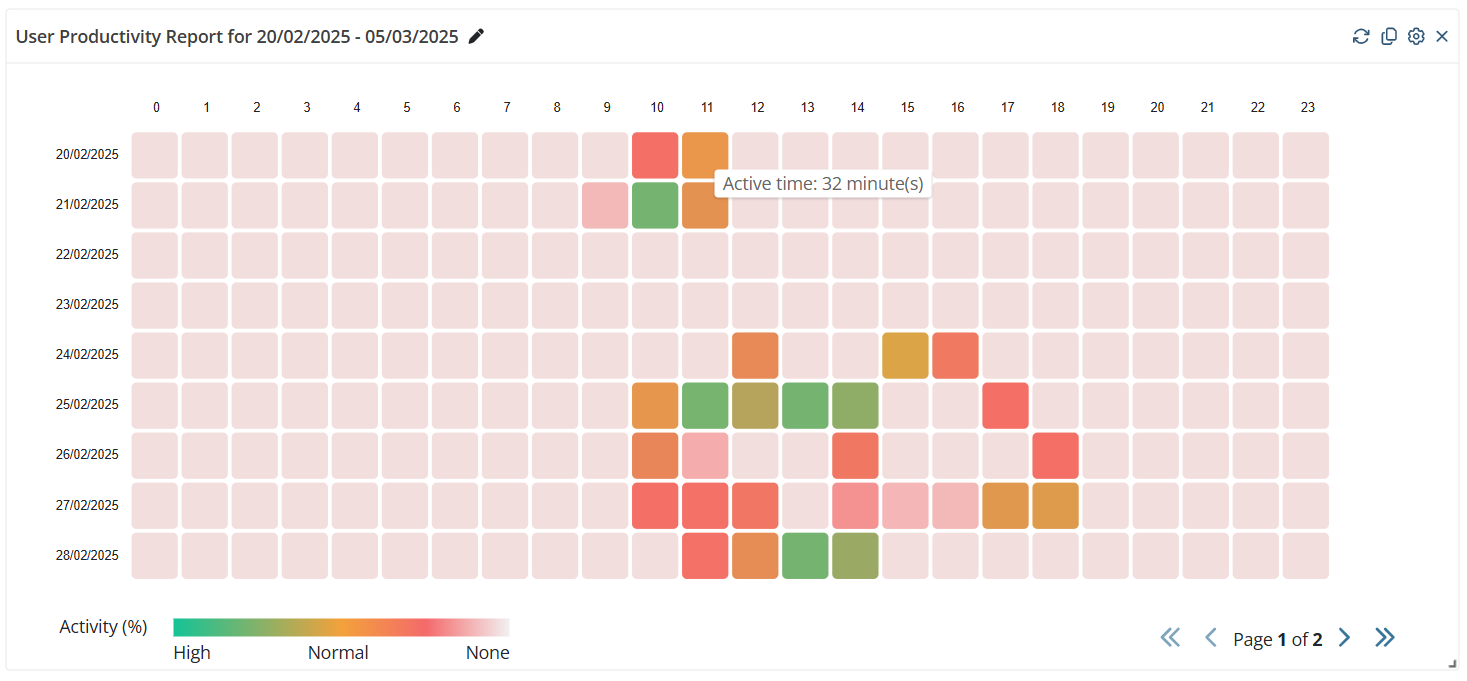Go to the previous page
1467x681 pixels.
pos(1210,638)
